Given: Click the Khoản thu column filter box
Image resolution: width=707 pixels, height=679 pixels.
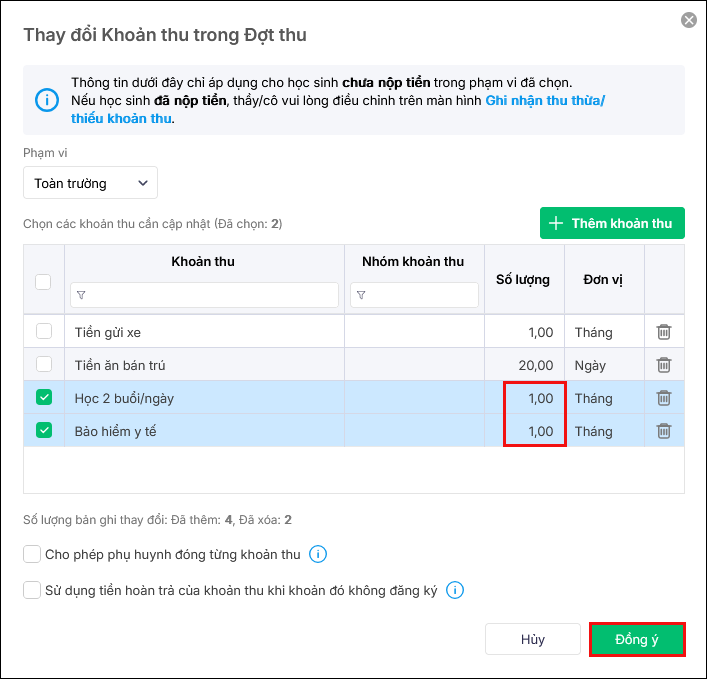Looking at the screenshot, I should [205, 295].
